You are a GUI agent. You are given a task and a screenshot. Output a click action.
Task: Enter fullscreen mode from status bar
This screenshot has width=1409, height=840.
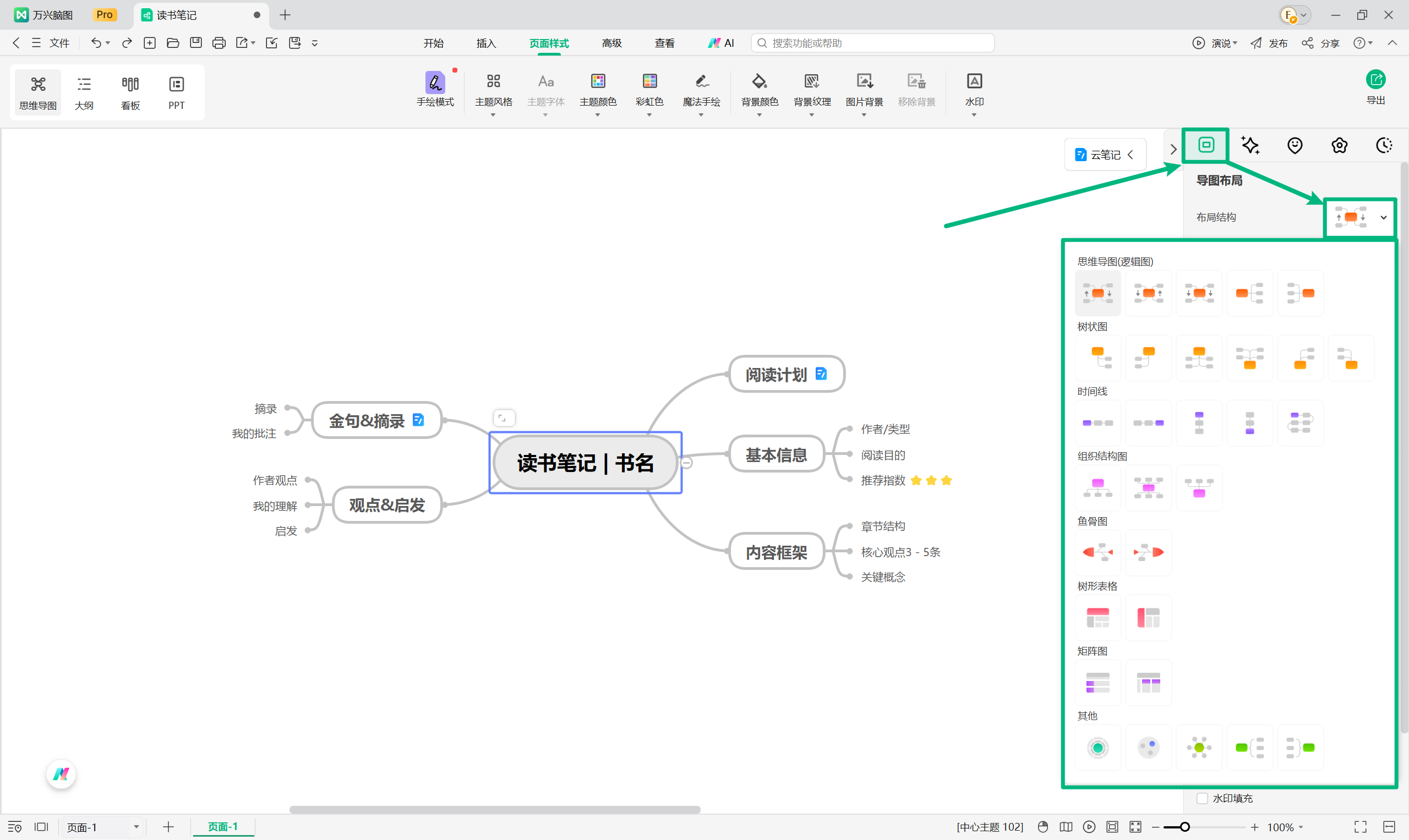(1359, 826)
